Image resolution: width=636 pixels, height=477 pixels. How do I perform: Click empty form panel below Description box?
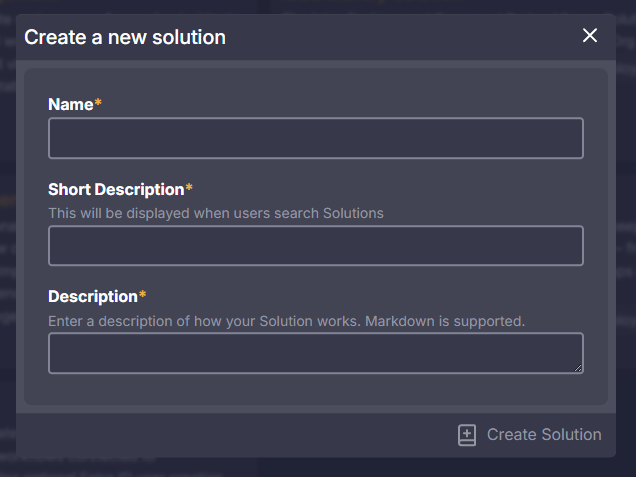(315, 390)
